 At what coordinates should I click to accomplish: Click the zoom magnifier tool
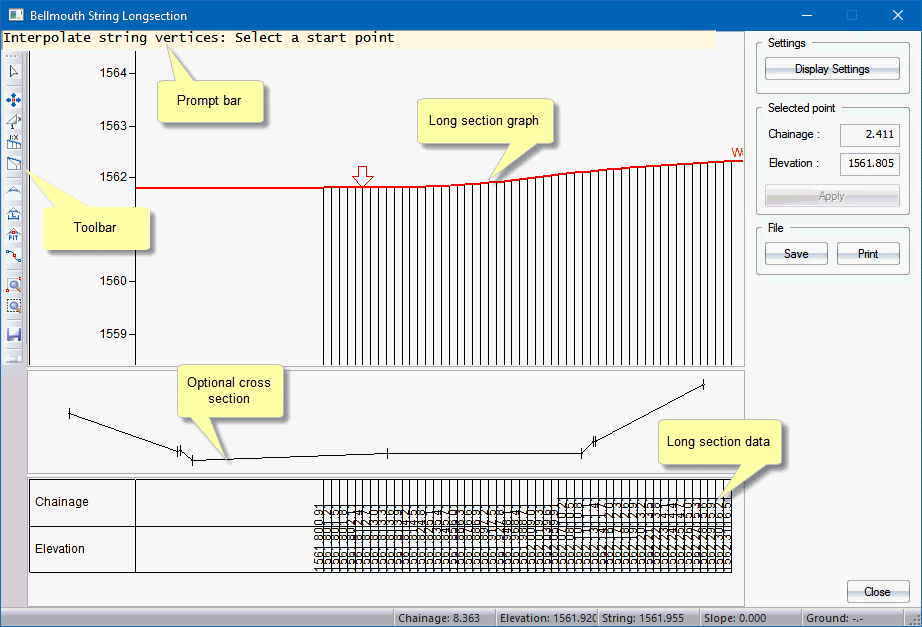click(14, 285)
